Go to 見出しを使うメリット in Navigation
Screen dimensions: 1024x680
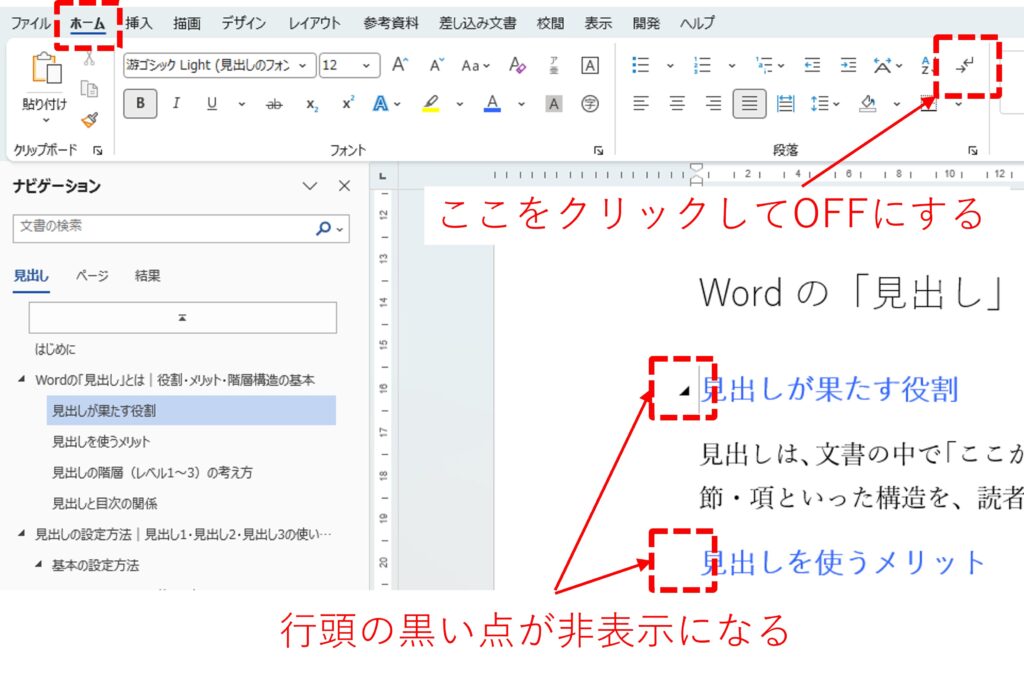[x=101, y=442]
